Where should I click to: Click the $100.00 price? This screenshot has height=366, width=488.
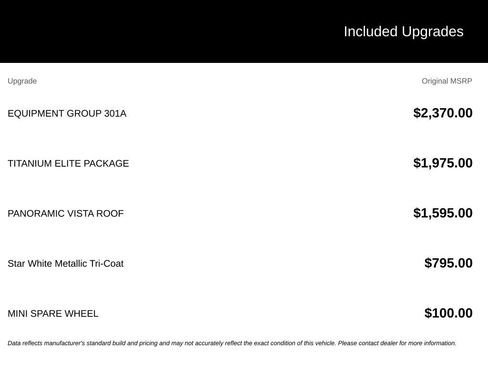(448, 313)
